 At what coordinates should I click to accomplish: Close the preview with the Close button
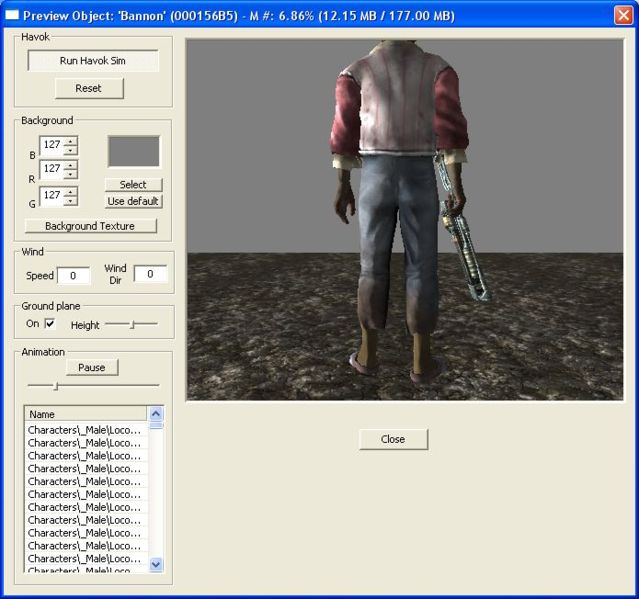[x=394, y=439]
